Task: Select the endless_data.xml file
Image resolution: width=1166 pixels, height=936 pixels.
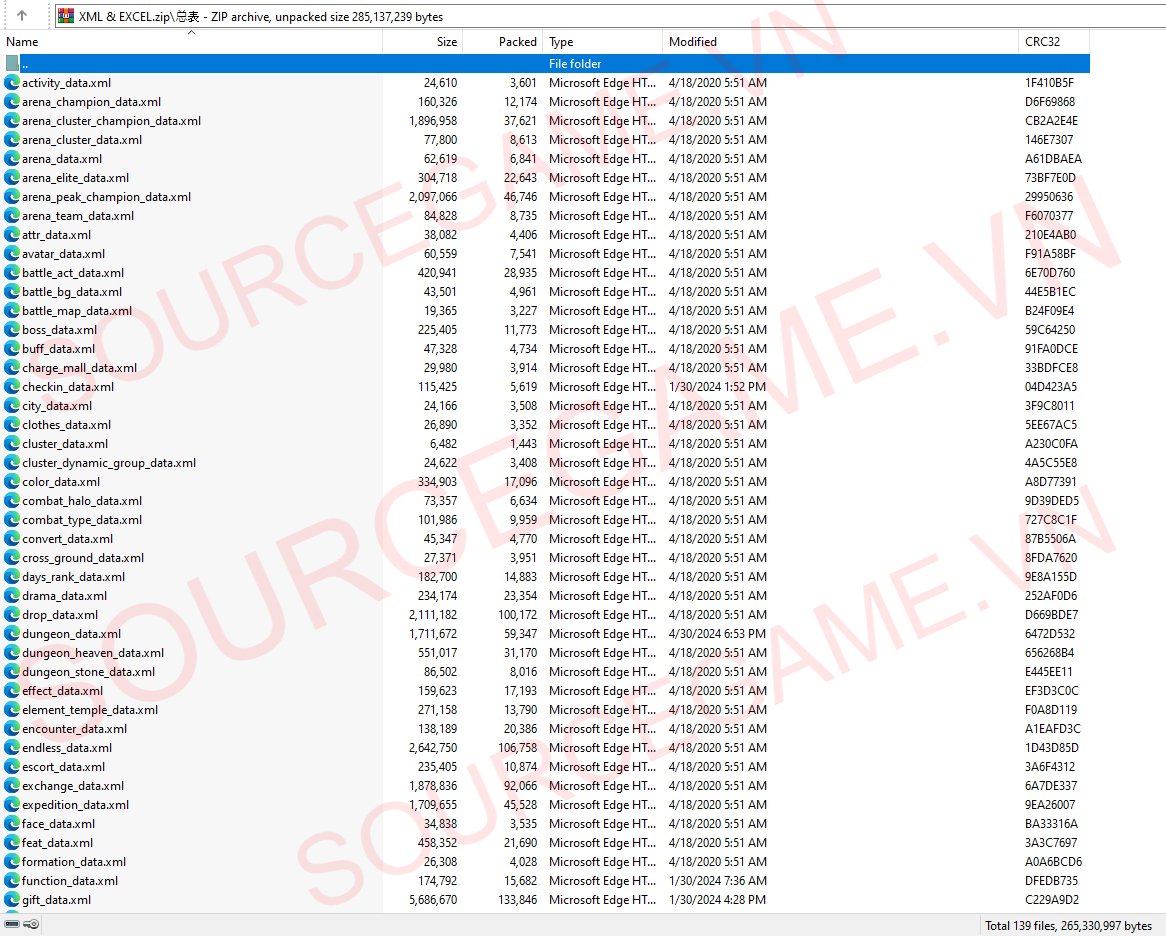Action: (x=67, y=748)
